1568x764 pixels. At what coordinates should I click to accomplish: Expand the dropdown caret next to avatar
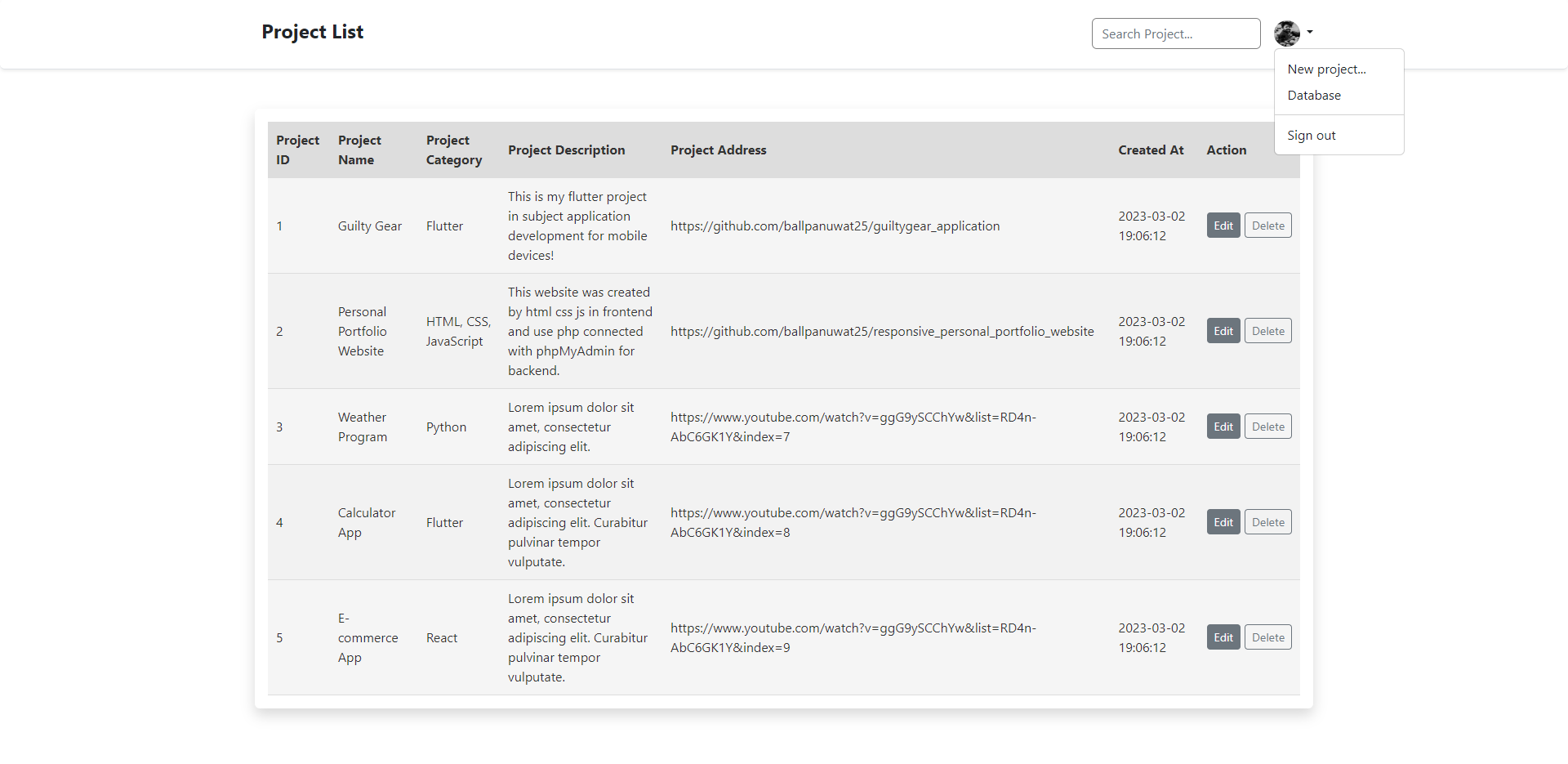[1310, 34]
